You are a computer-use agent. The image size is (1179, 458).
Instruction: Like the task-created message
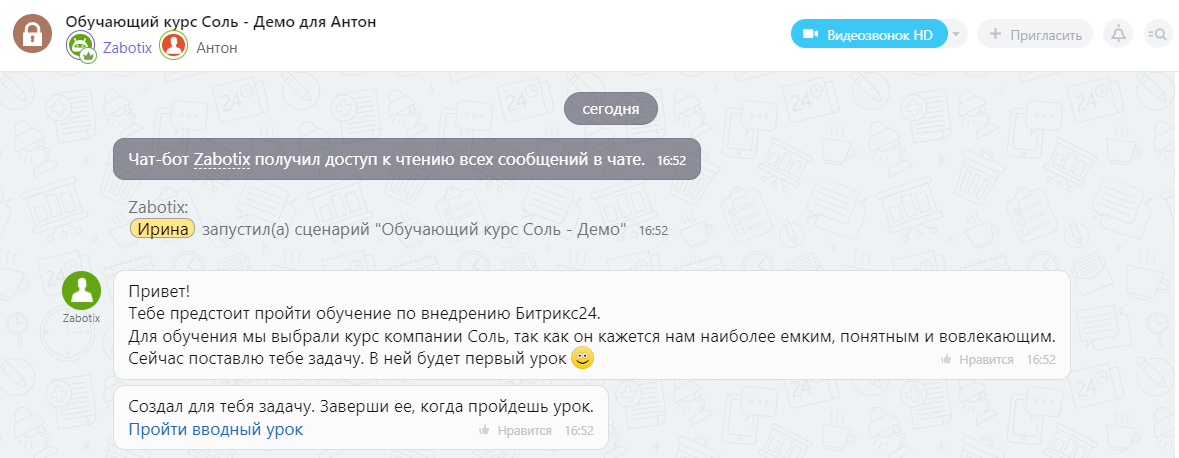pyautogui.click(x=524, y=431)
